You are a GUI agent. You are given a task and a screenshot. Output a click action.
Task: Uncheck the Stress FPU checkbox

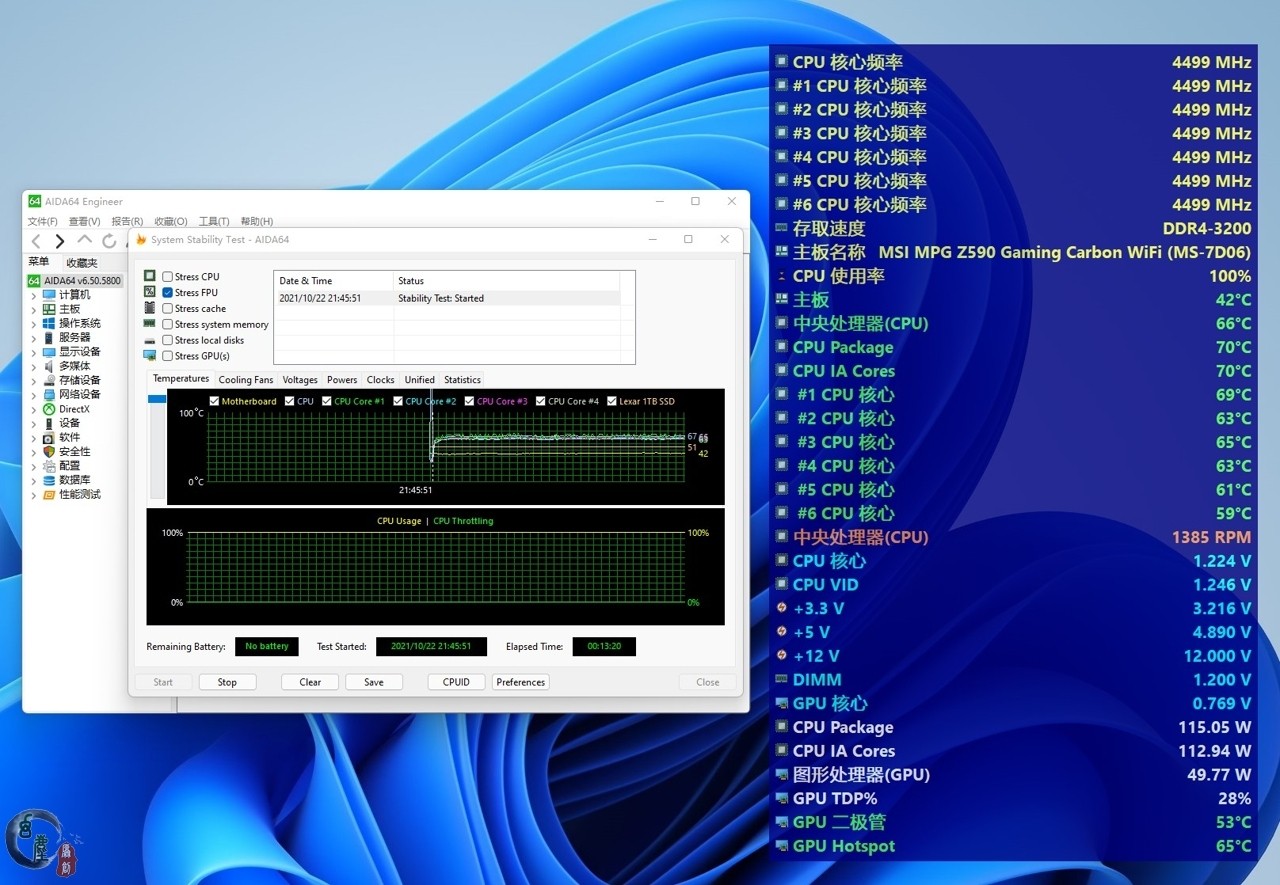(x=168, y=293)
